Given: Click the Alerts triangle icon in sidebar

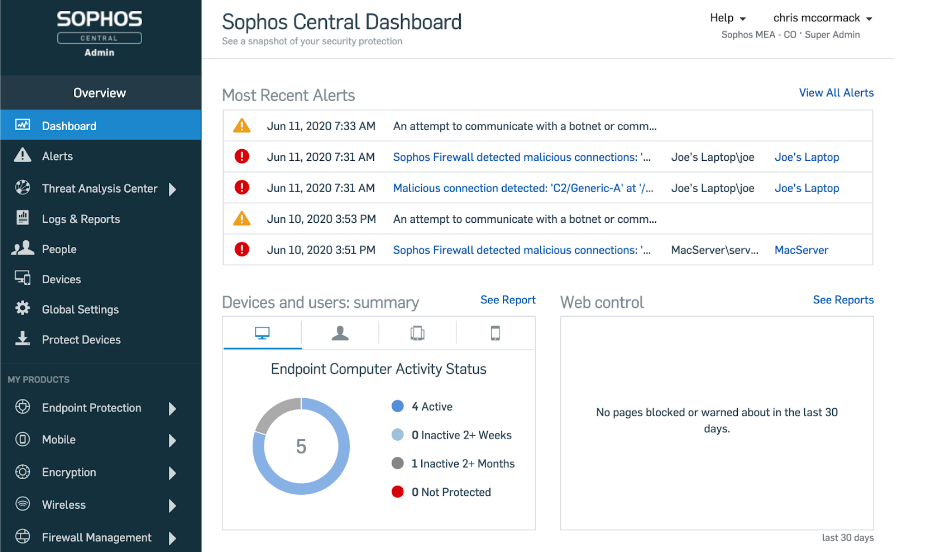Looking at the screenshot, I should tap(22, 155).
